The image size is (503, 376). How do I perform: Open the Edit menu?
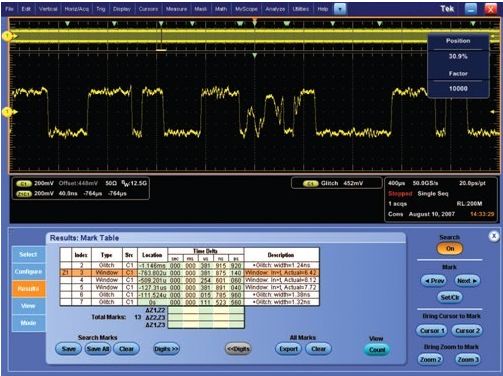click(x=26, y=9)
